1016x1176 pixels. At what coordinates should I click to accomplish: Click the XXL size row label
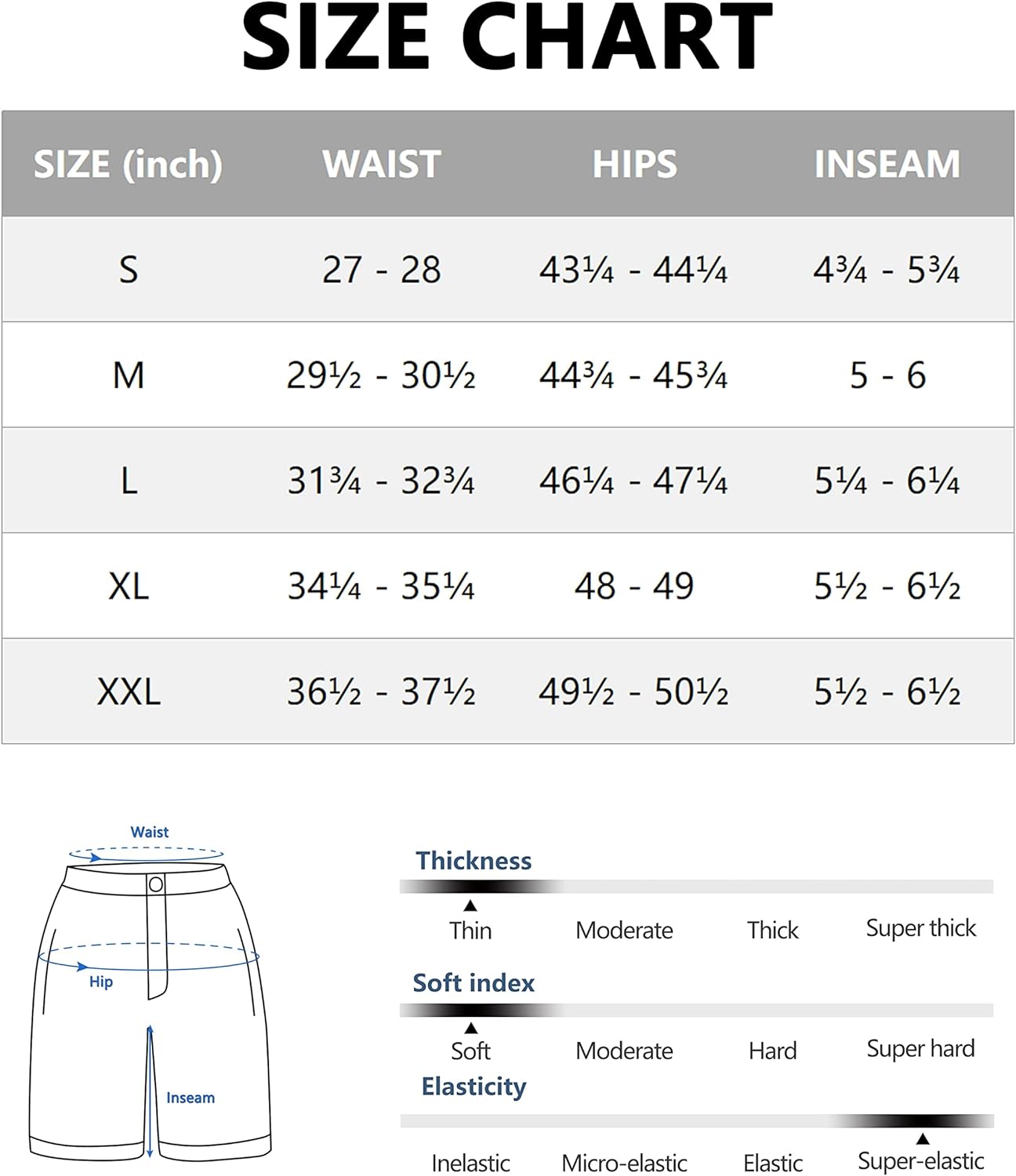pos(129,691)
